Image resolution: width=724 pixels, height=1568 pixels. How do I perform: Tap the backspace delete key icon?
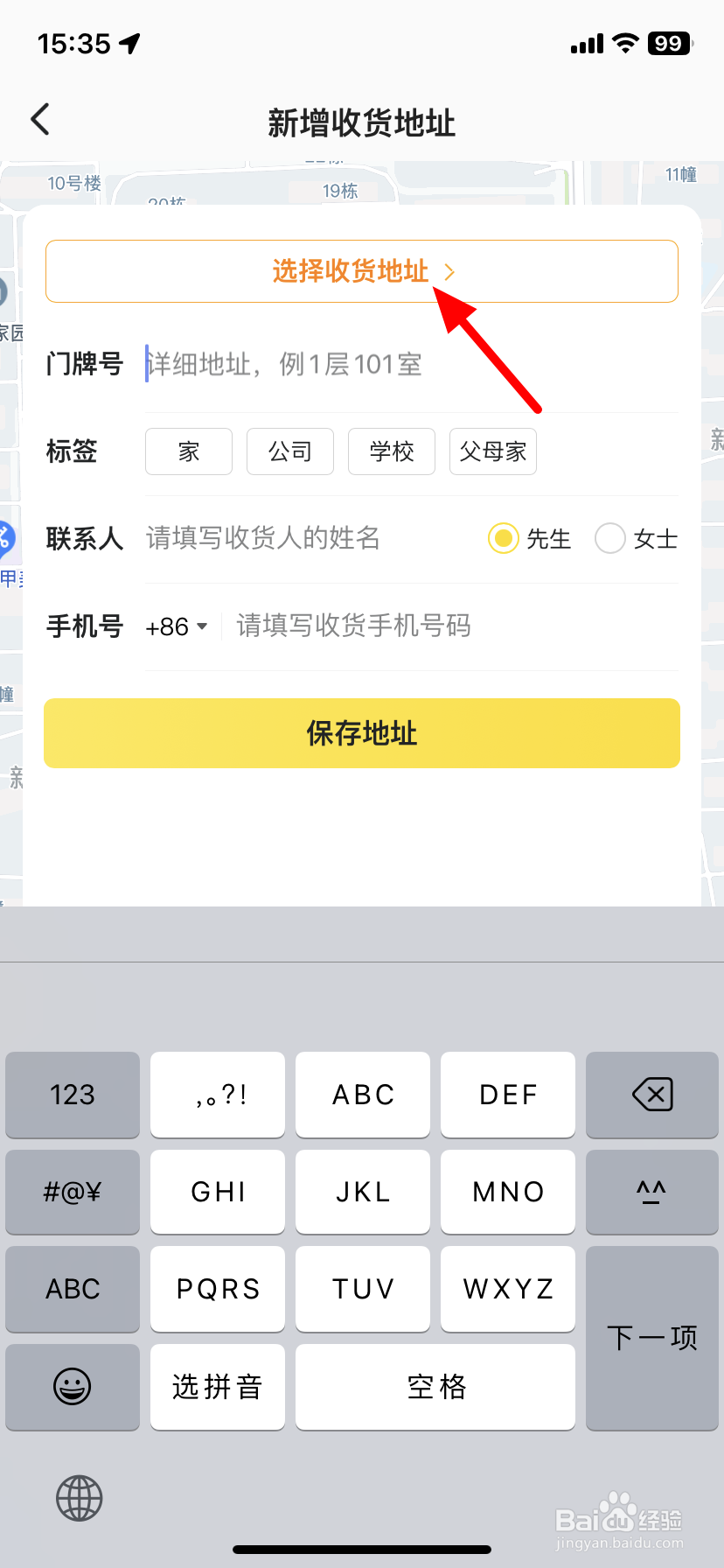[652, 1095]
